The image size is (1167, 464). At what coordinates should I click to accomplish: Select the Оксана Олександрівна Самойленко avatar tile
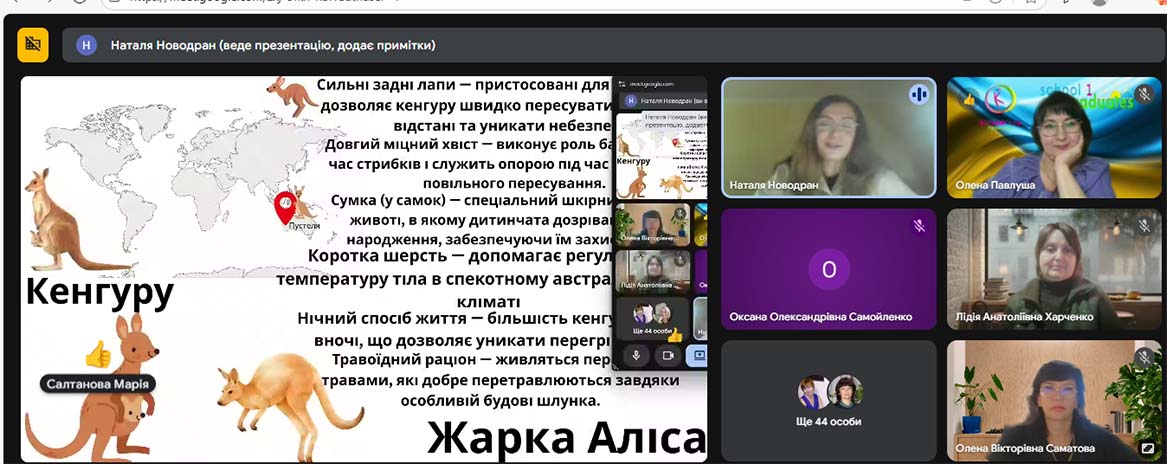828,269
